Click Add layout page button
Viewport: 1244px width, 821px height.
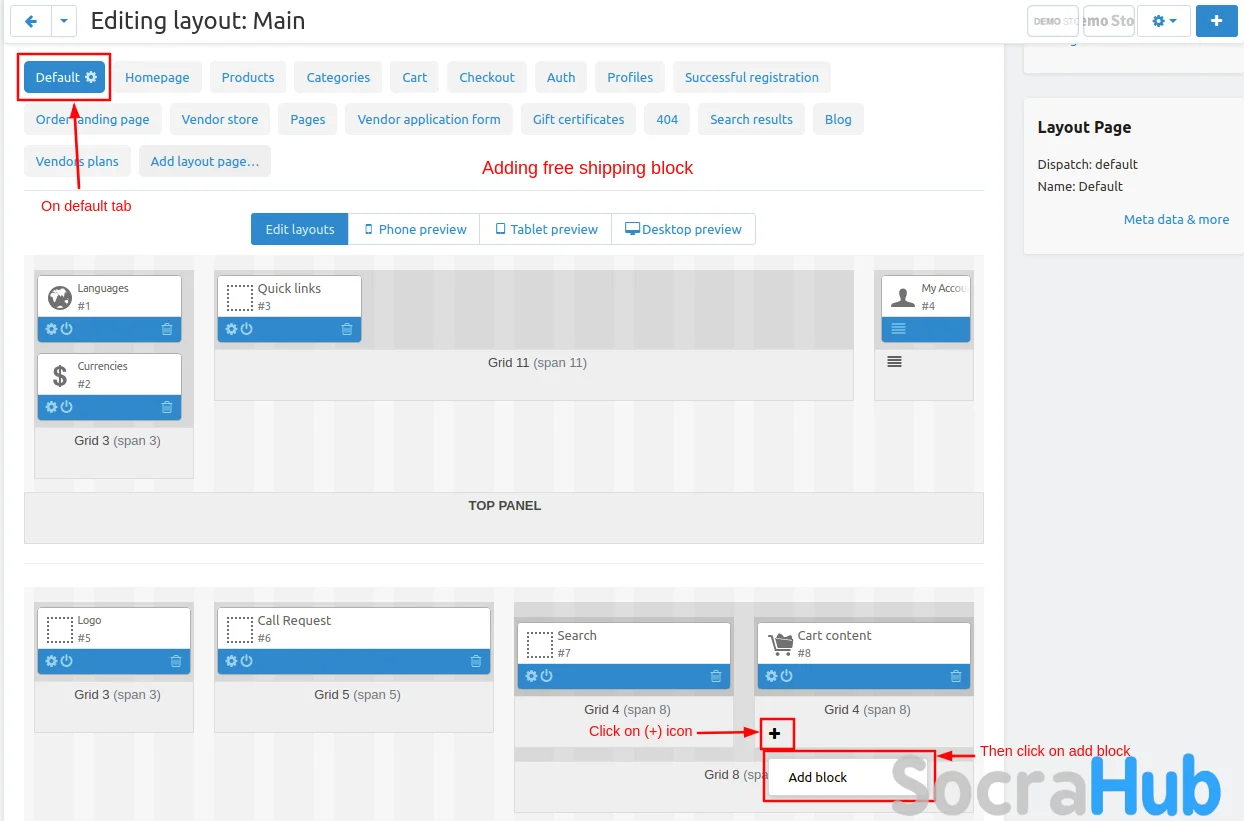tap(205, 161)
